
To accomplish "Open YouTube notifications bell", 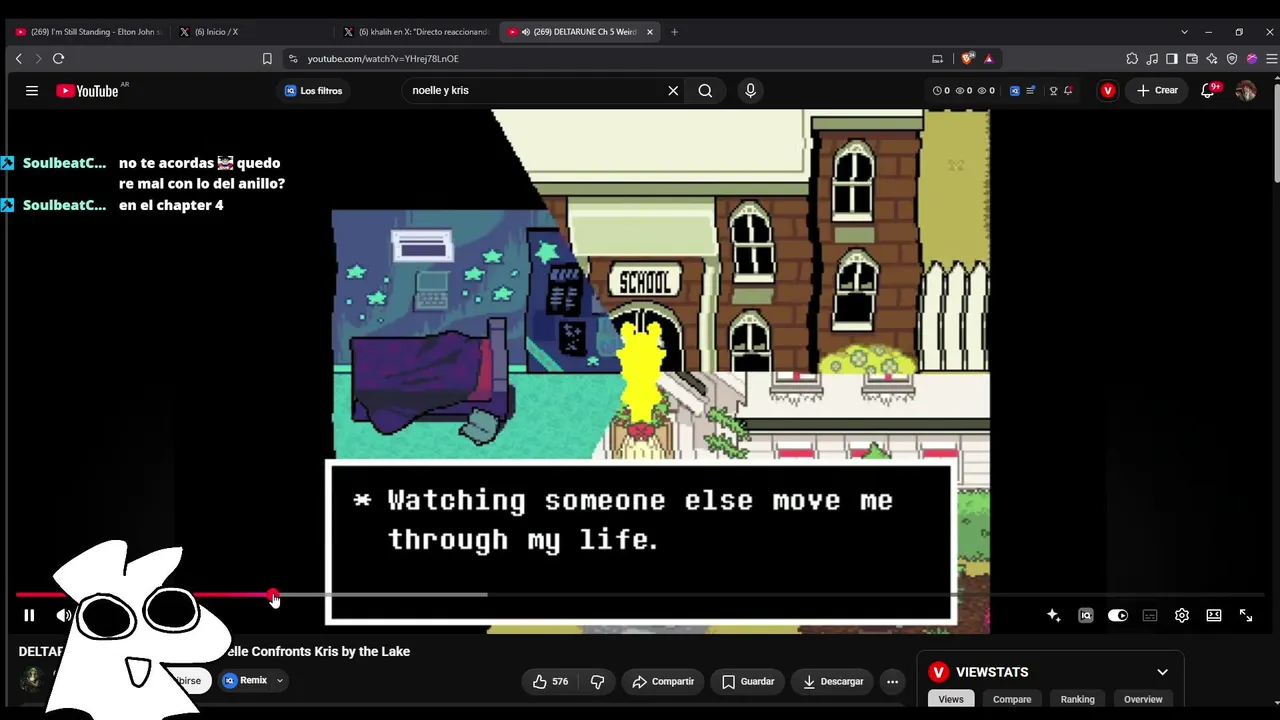I will click(1208, 90).
